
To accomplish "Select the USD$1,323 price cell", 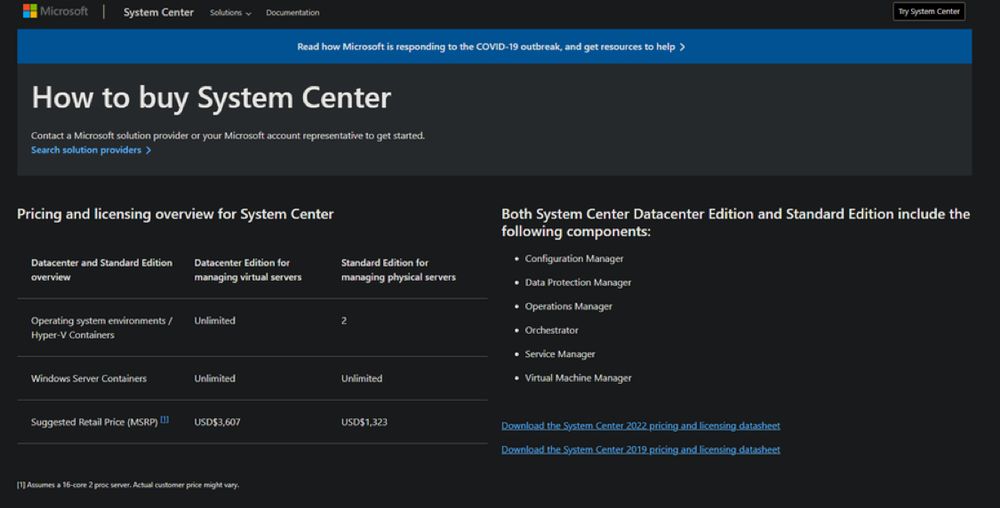I will pos(364,422).
